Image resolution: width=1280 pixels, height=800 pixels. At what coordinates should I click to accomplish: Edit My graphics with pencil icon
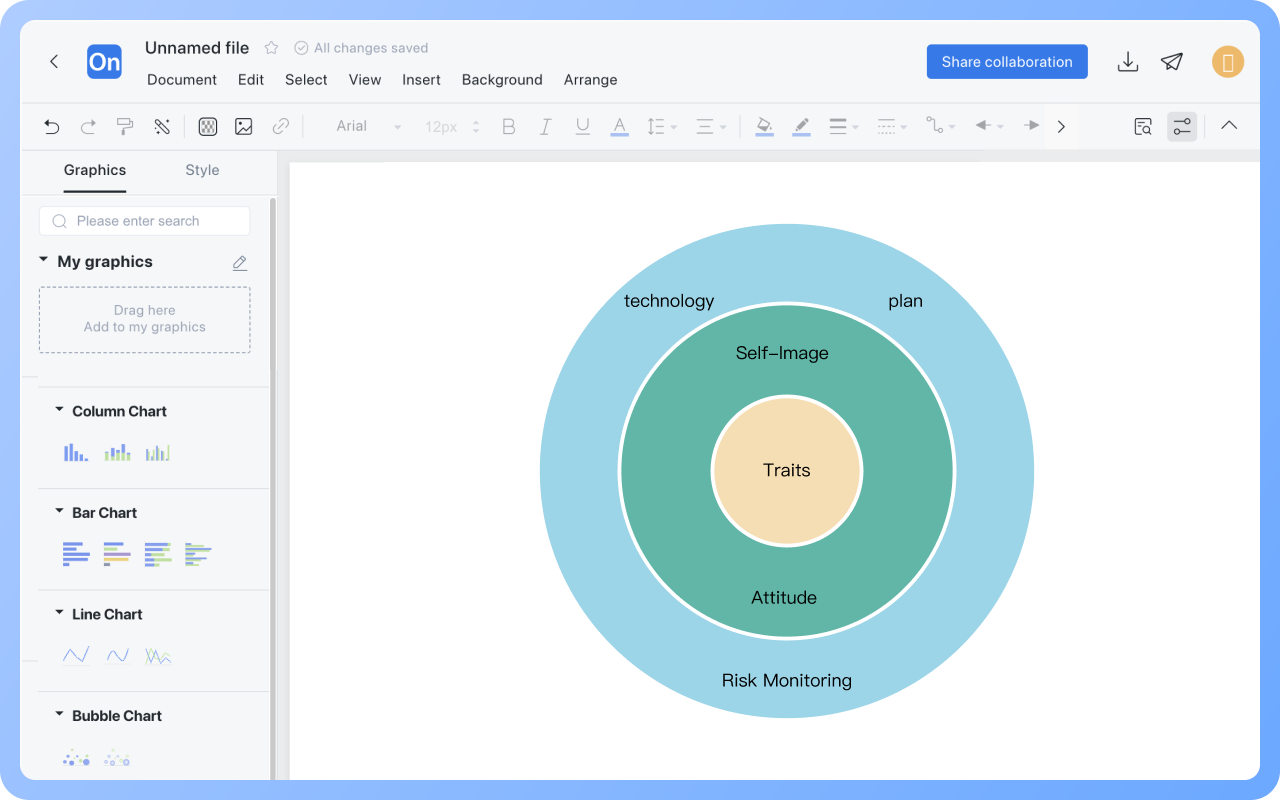240,263
